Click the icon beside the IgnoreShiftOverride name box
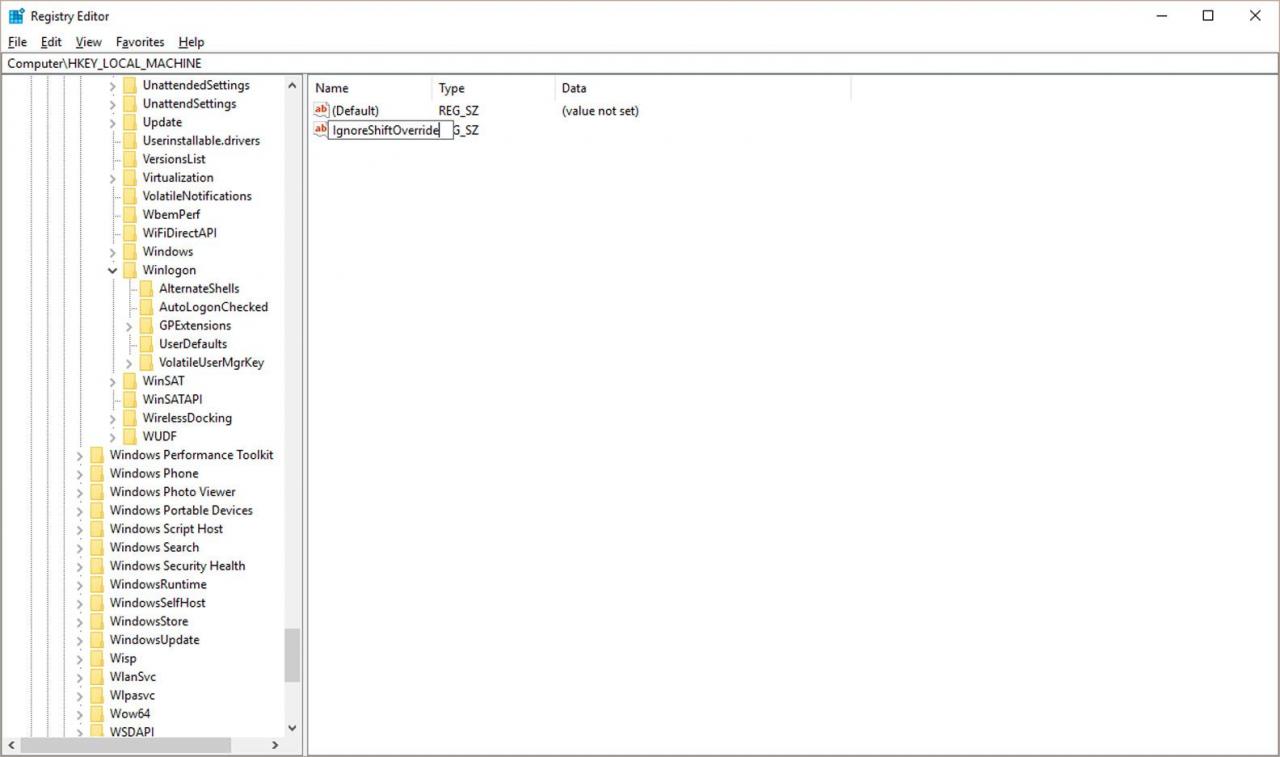The width and height of the screenshot is (1280, 757). [x=320, y=130]
